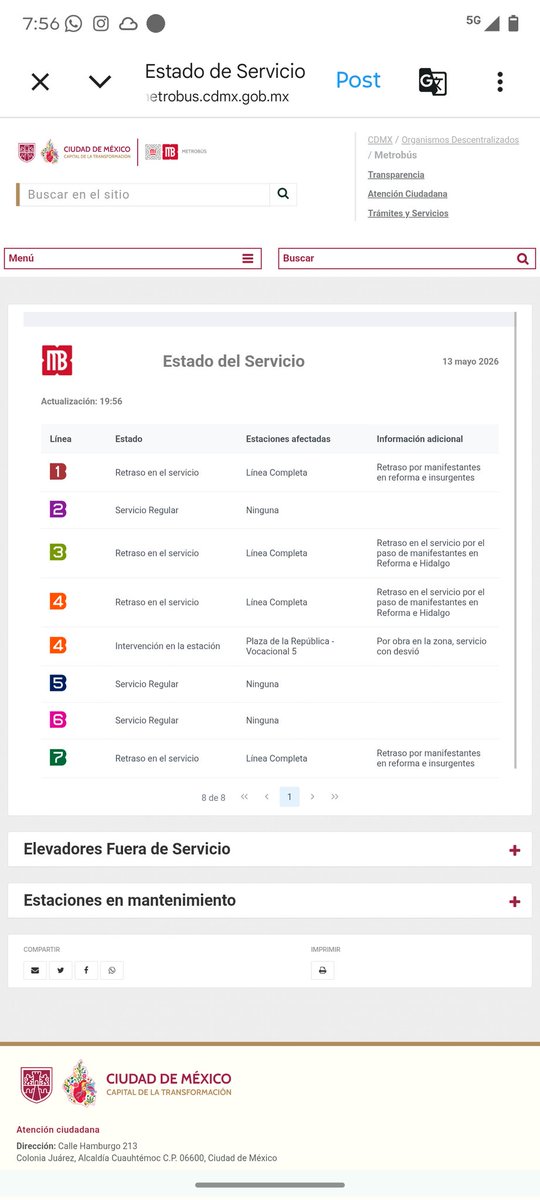This screenshot has width=540, height=1200.
Task: Click Línea column header
Action: point(61,439)
